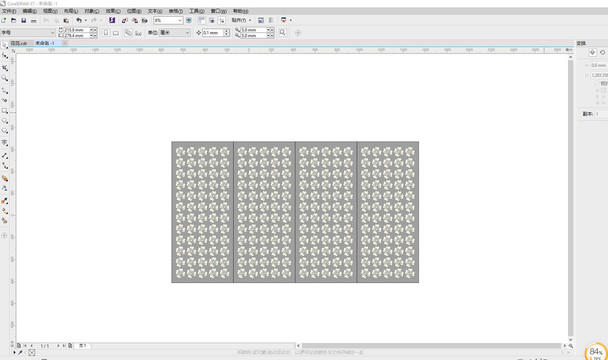Screen dimensions: 608x360
Task: Select the Polygon tool
Action: click(5, 131)
